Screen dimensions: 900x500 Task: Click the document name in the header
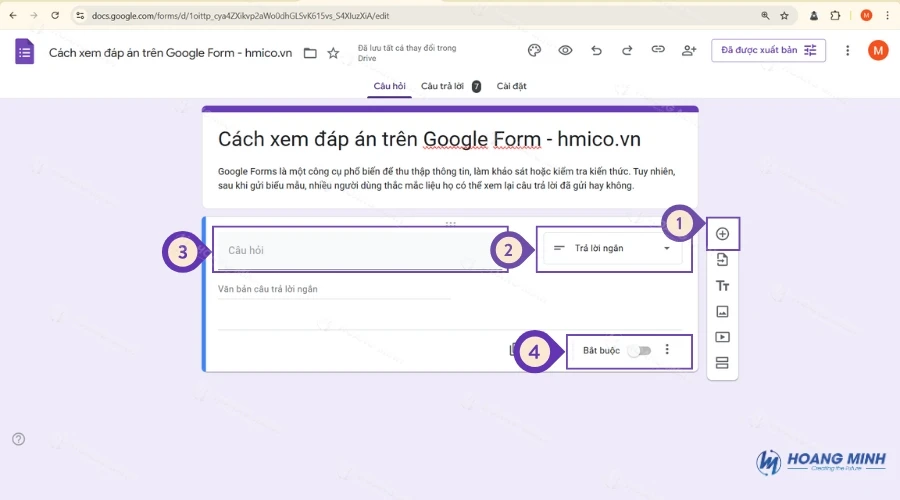point(170,53)
